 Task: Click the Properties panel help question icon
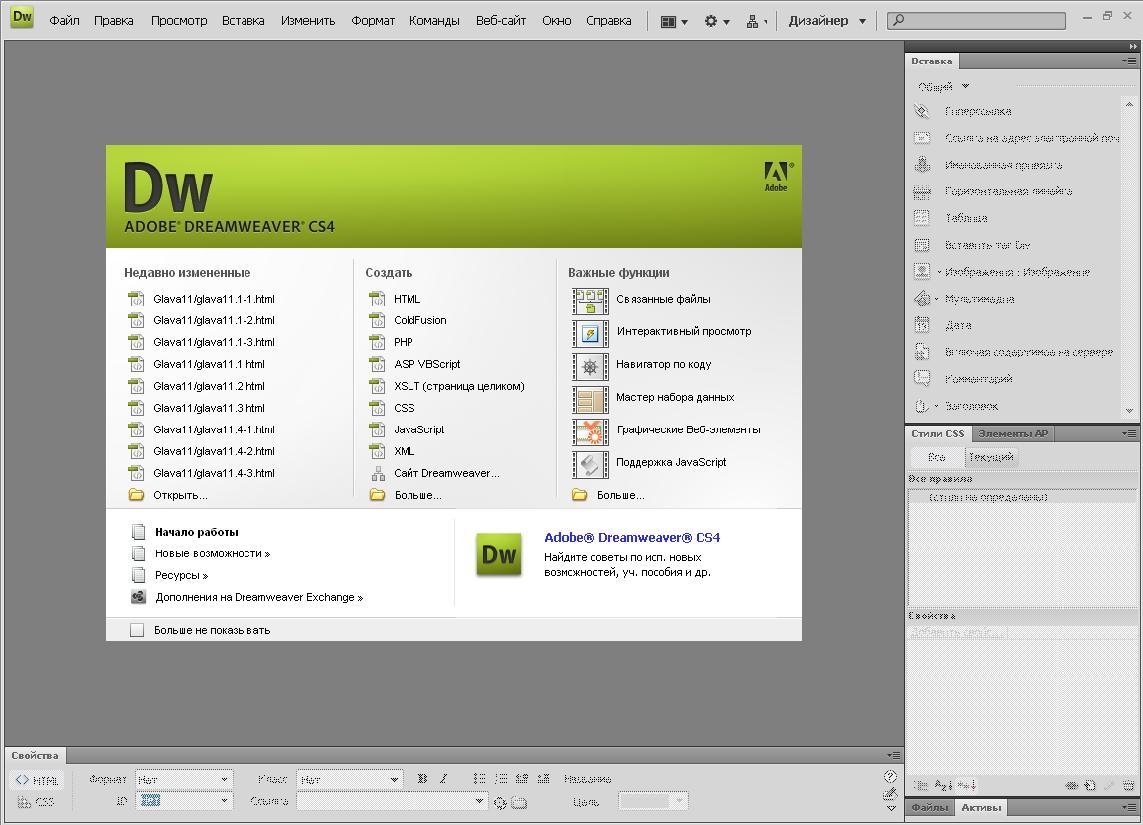click(x=890, y=776)
